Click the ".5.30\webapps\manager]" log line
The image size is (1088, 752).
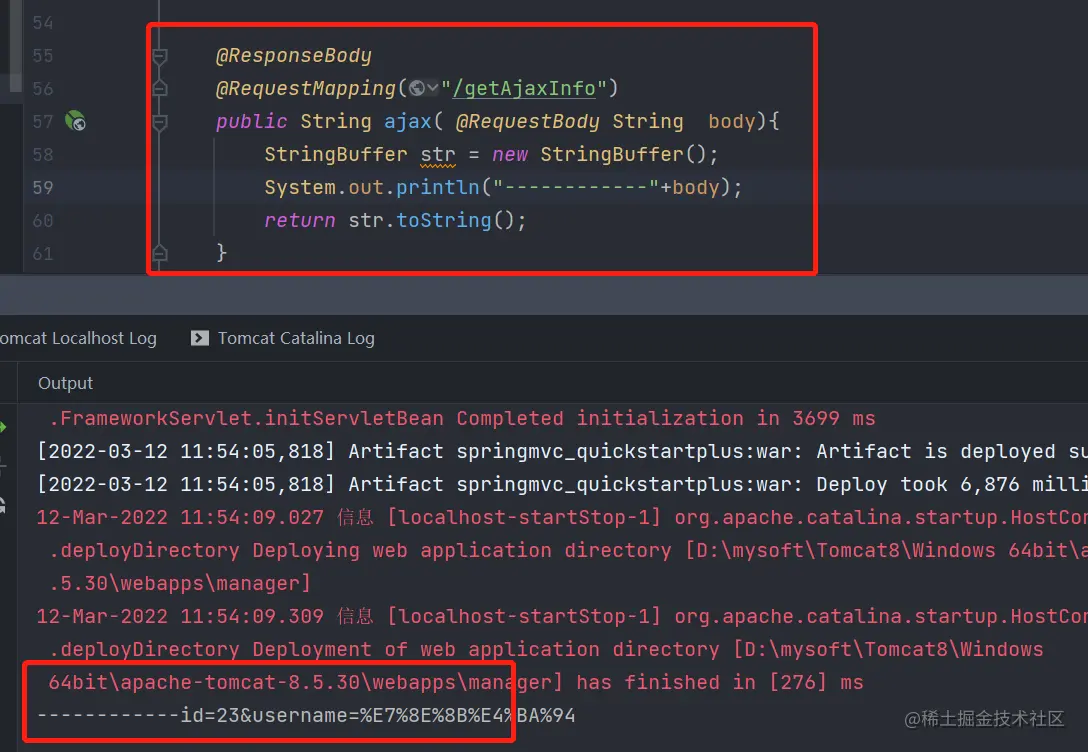(x=180, y=583)
